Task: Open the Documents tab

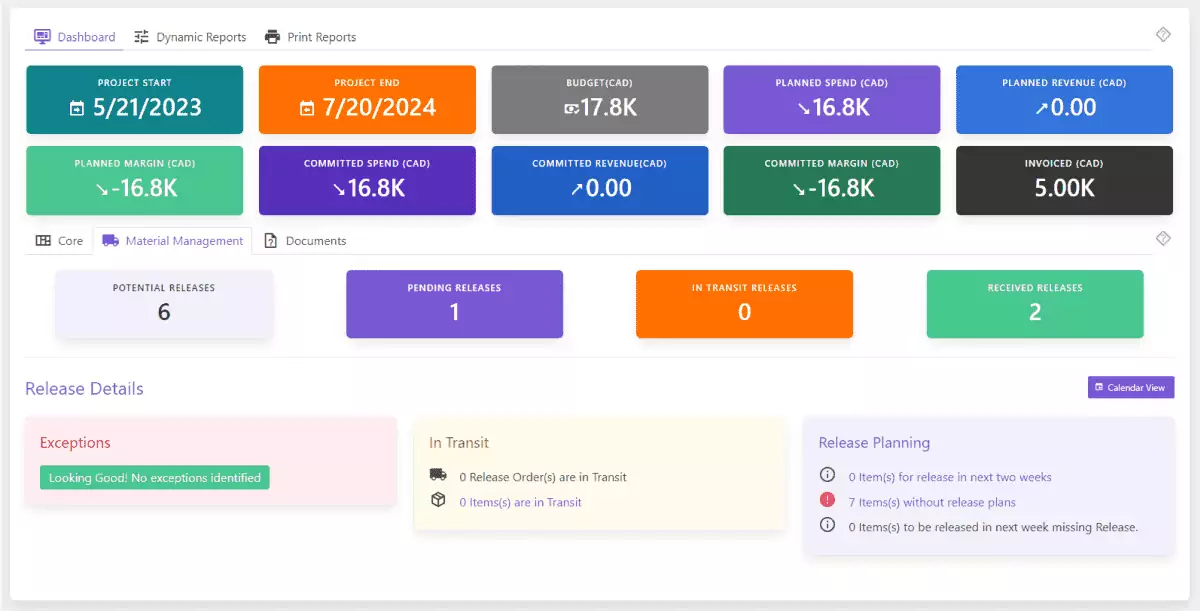Action: pos(305,241)
